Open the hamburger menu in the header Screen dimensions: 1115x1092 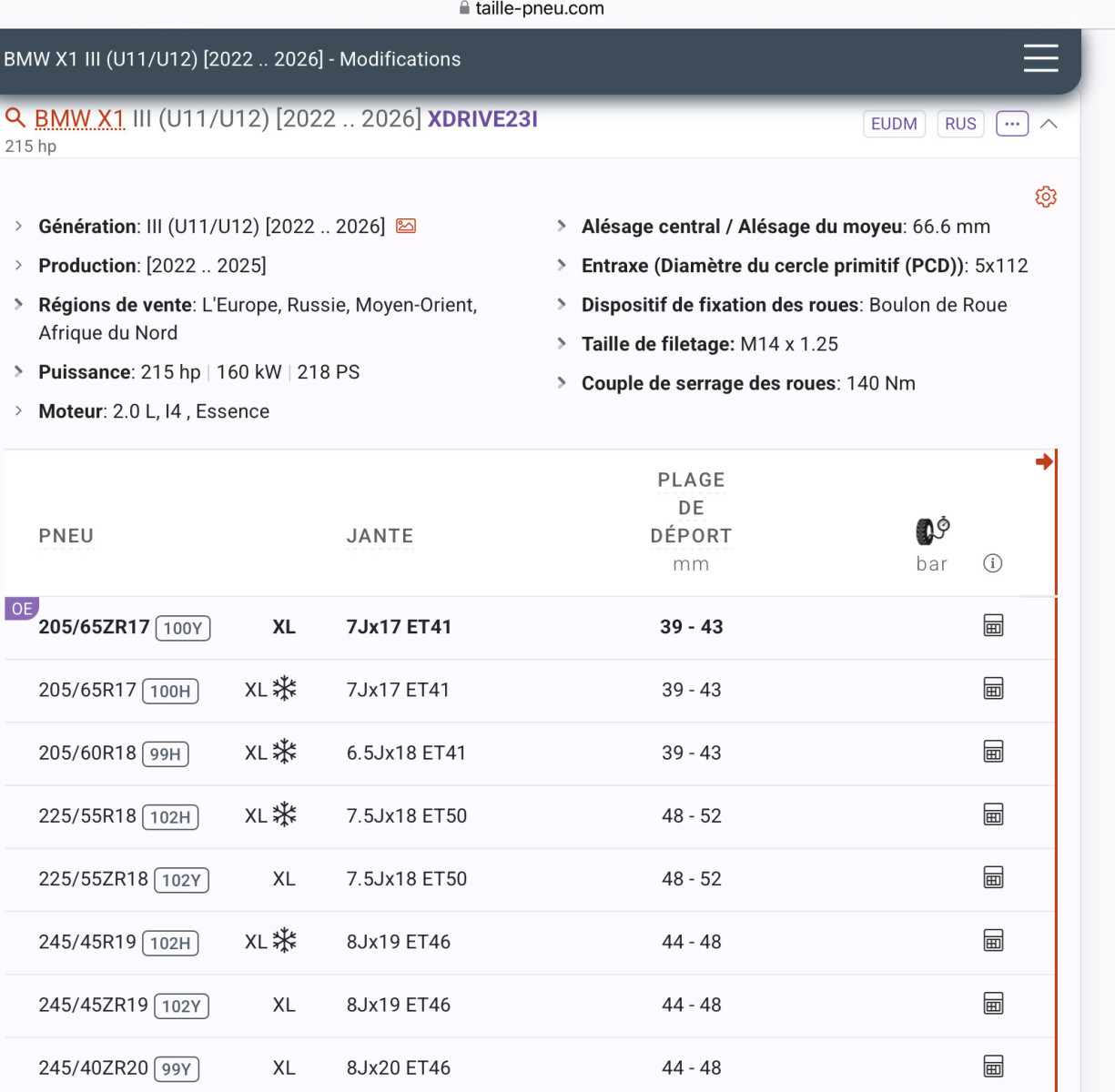[1040, 58]
